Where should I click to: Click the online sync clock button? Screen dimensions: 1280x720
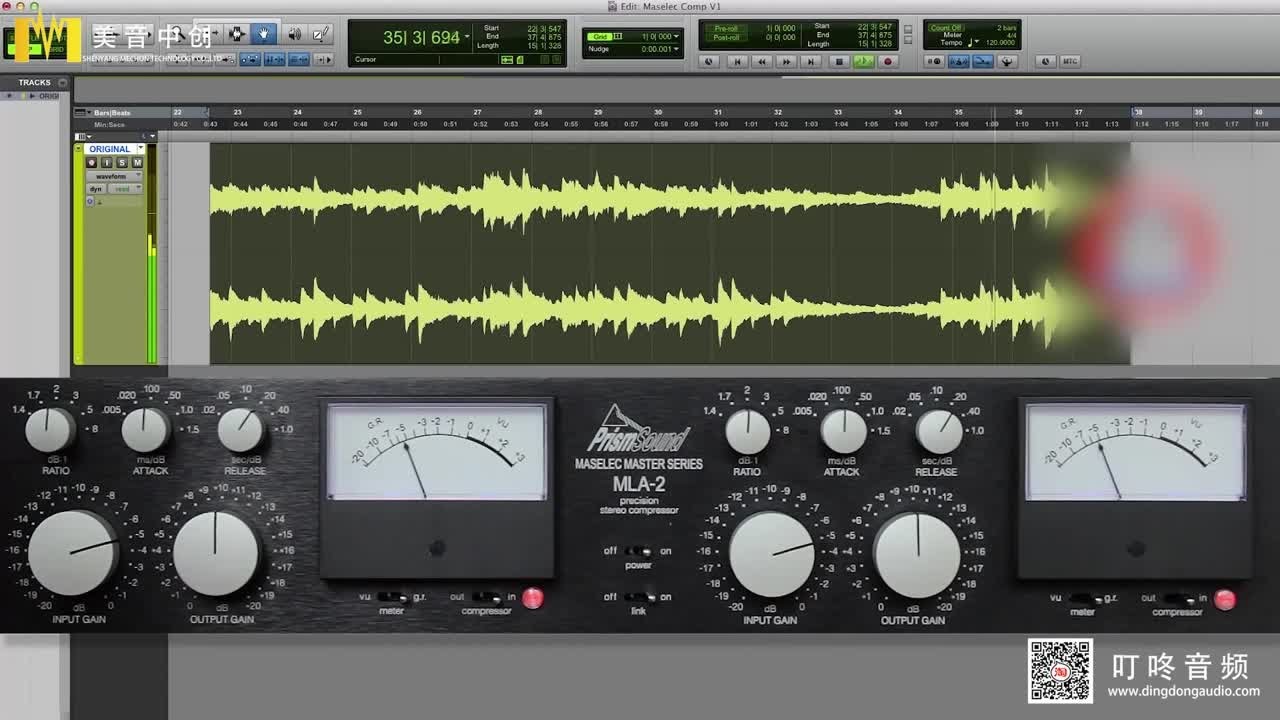709,62
